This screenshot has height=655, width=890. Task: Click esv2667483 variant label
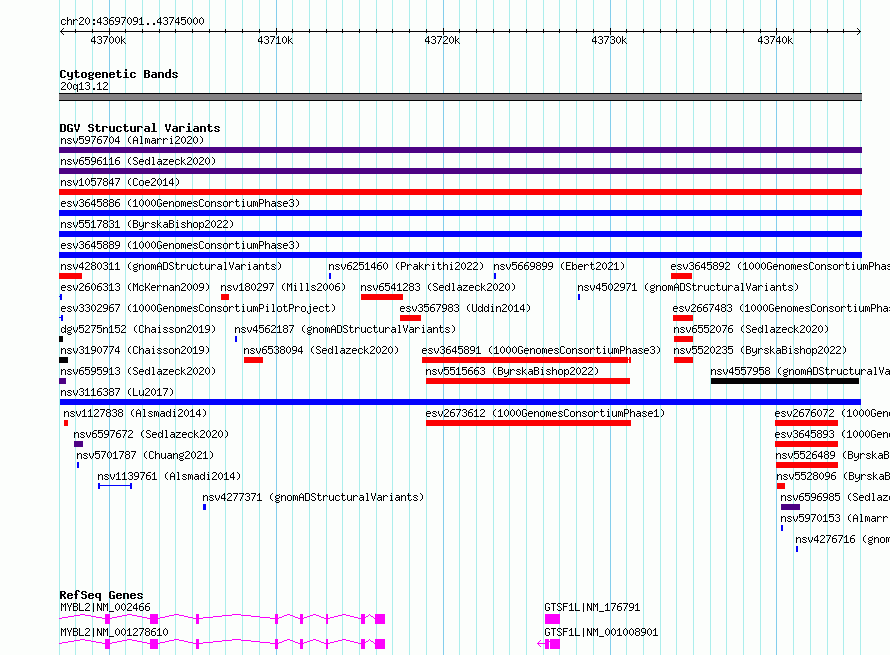pos(781,308)
